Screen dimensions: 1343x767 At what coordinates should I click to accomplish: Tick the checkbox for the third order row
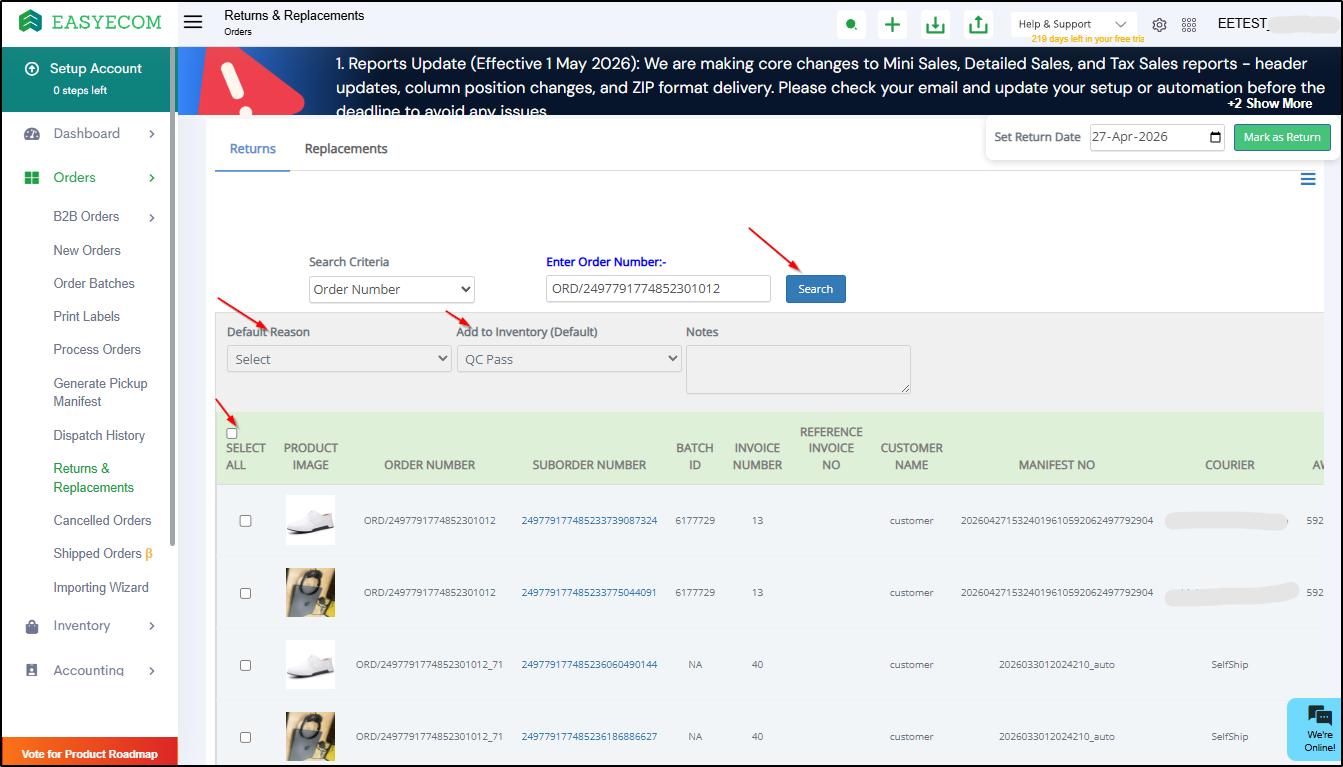point(246,665)
